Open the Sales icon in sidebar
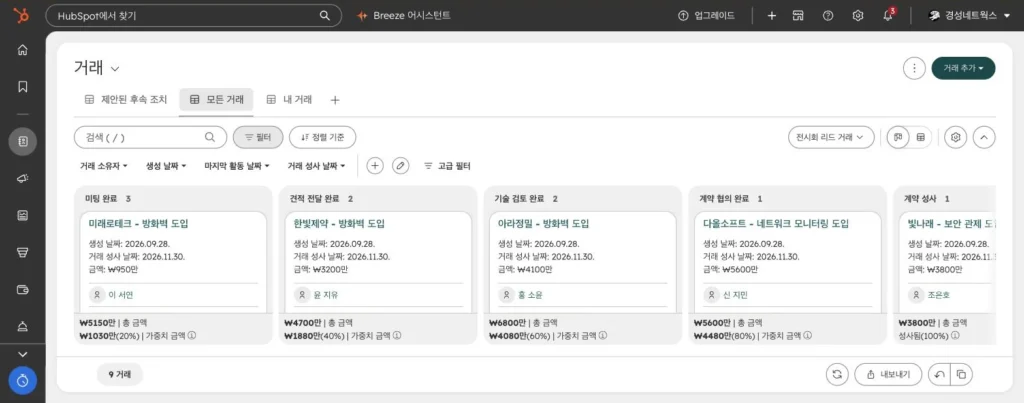Viewport: 1024px width, 403px height. point(22,252)
